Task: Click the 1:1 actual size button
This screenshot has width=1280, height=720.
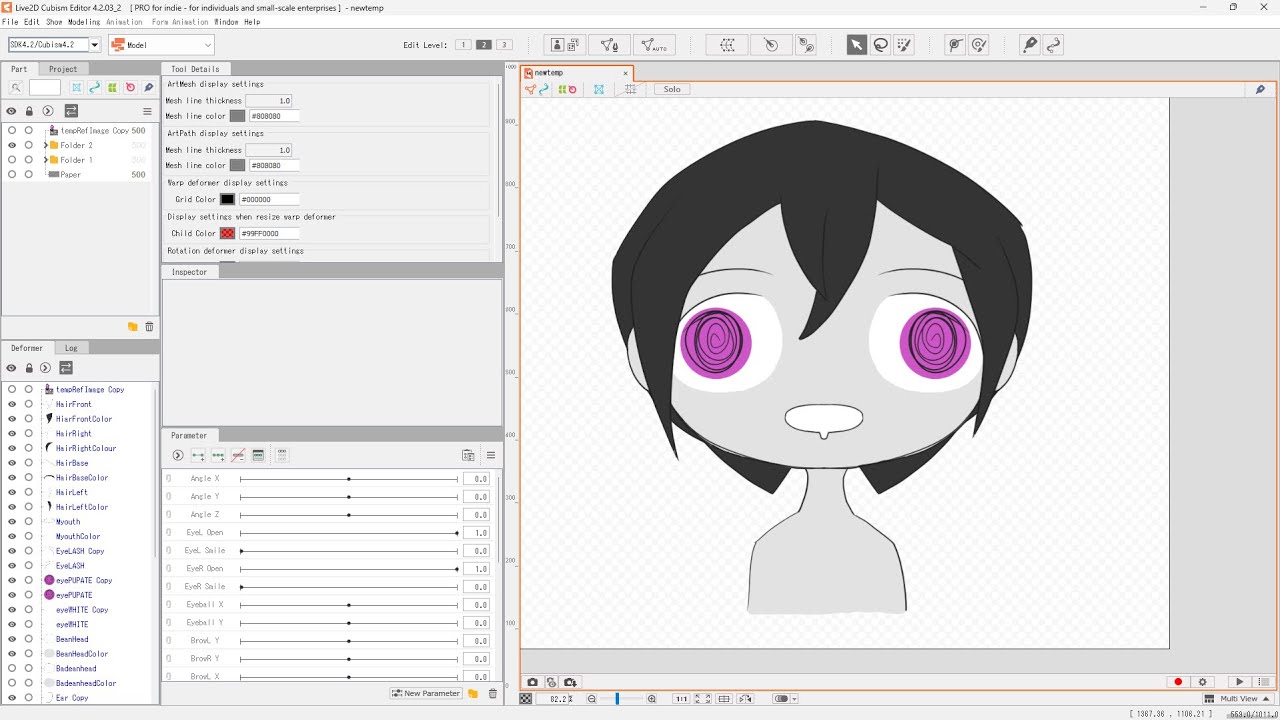Action: point(681,699)
